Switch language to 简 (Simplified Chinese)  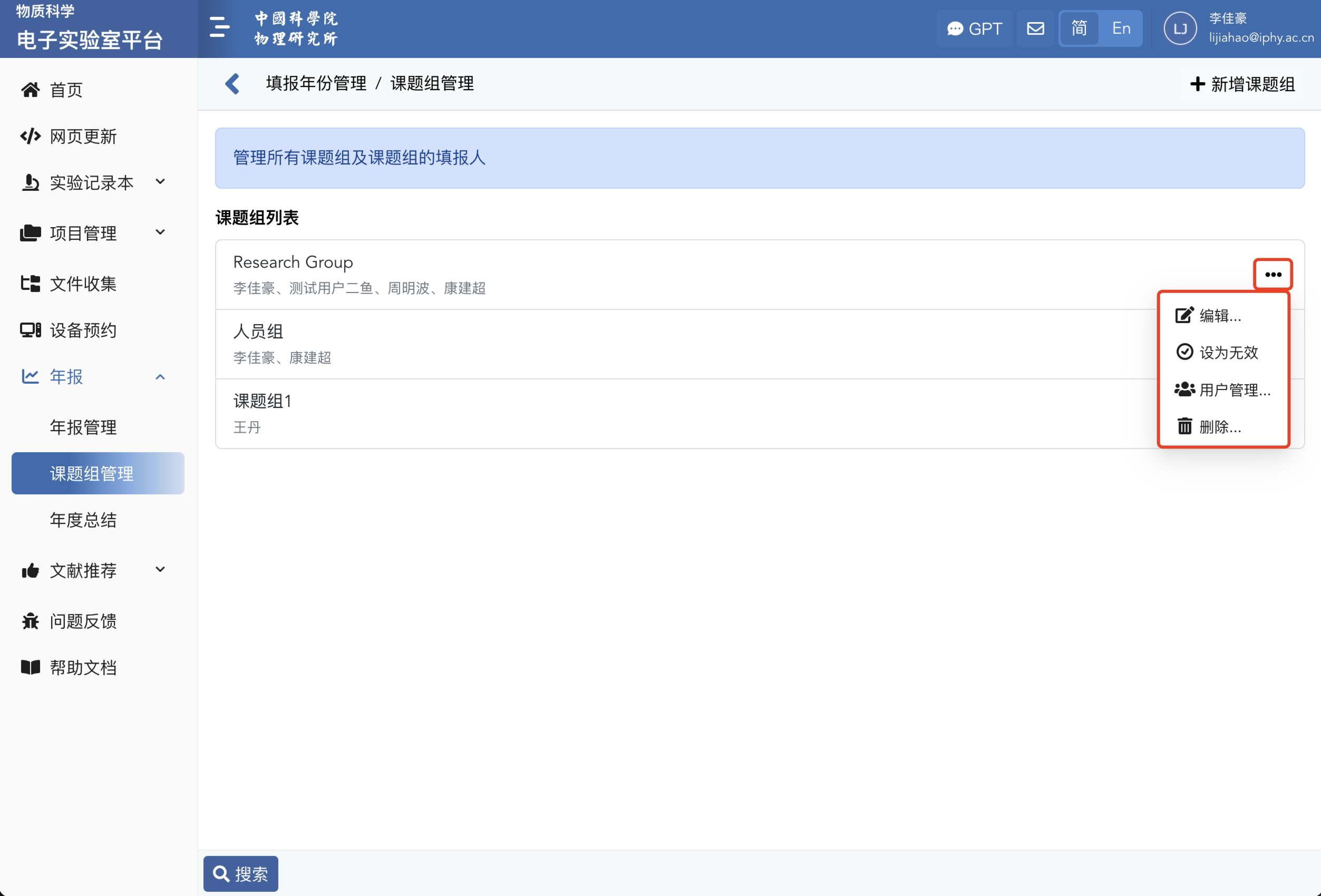click(x=1079, y=28)
